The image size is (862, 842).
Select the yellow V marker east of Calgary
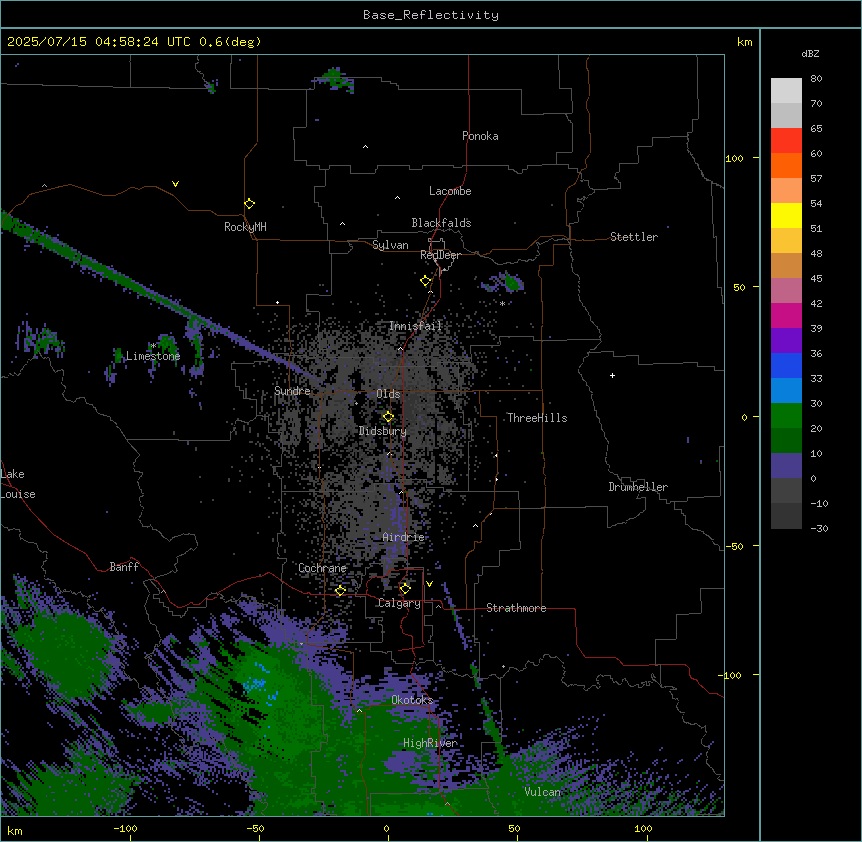coord(429,584)
